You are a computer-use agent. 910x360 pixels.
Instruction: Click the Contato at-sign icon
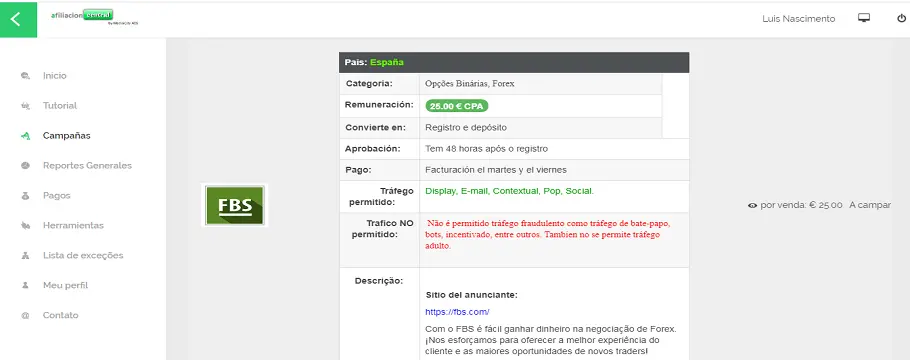[25, 316]
